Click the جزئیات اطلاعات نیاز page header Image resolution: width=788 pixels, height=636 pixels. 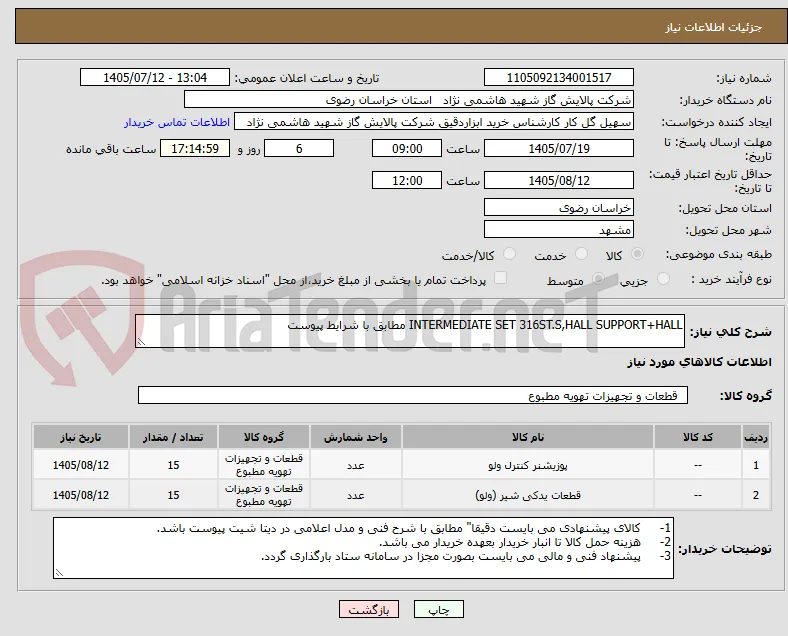pos(713,27)
